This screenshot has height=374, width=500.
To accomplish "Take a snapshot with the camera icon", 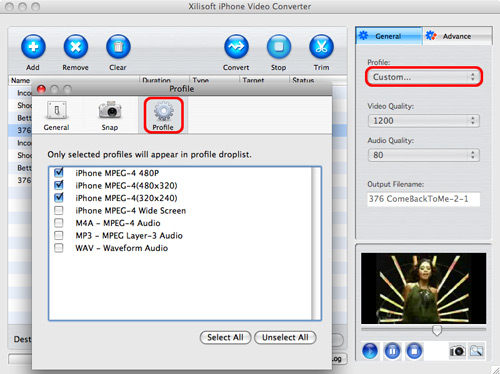I will (x=457, y=351).
